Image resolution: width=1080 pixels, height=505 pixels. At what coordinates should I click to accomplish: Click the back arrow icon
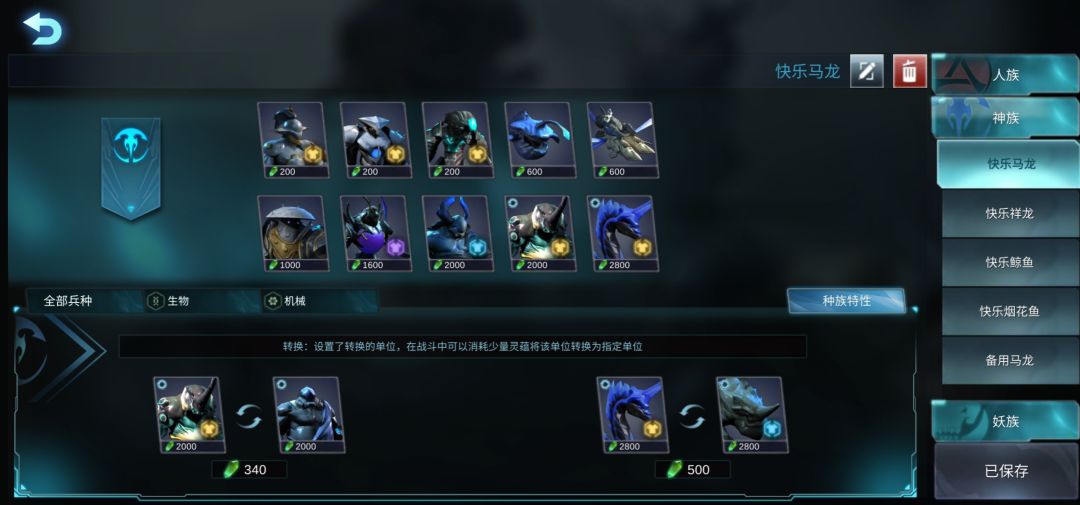coord(42,28)
